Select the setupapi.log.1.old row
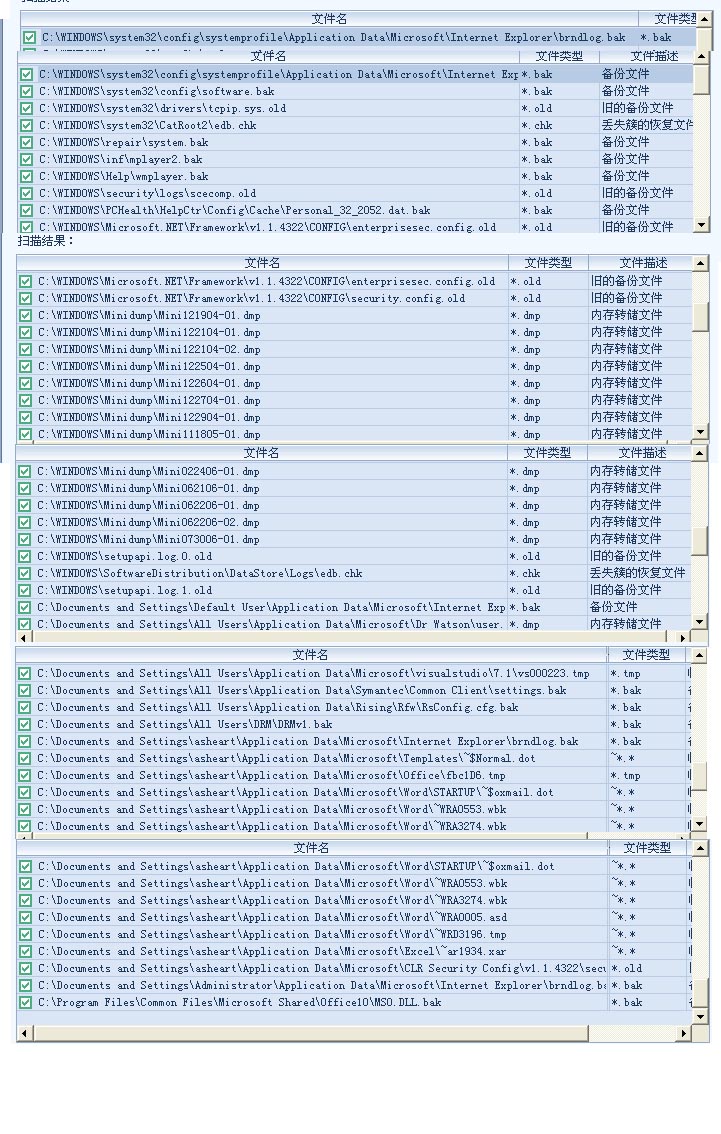 [x=354, y=591]
